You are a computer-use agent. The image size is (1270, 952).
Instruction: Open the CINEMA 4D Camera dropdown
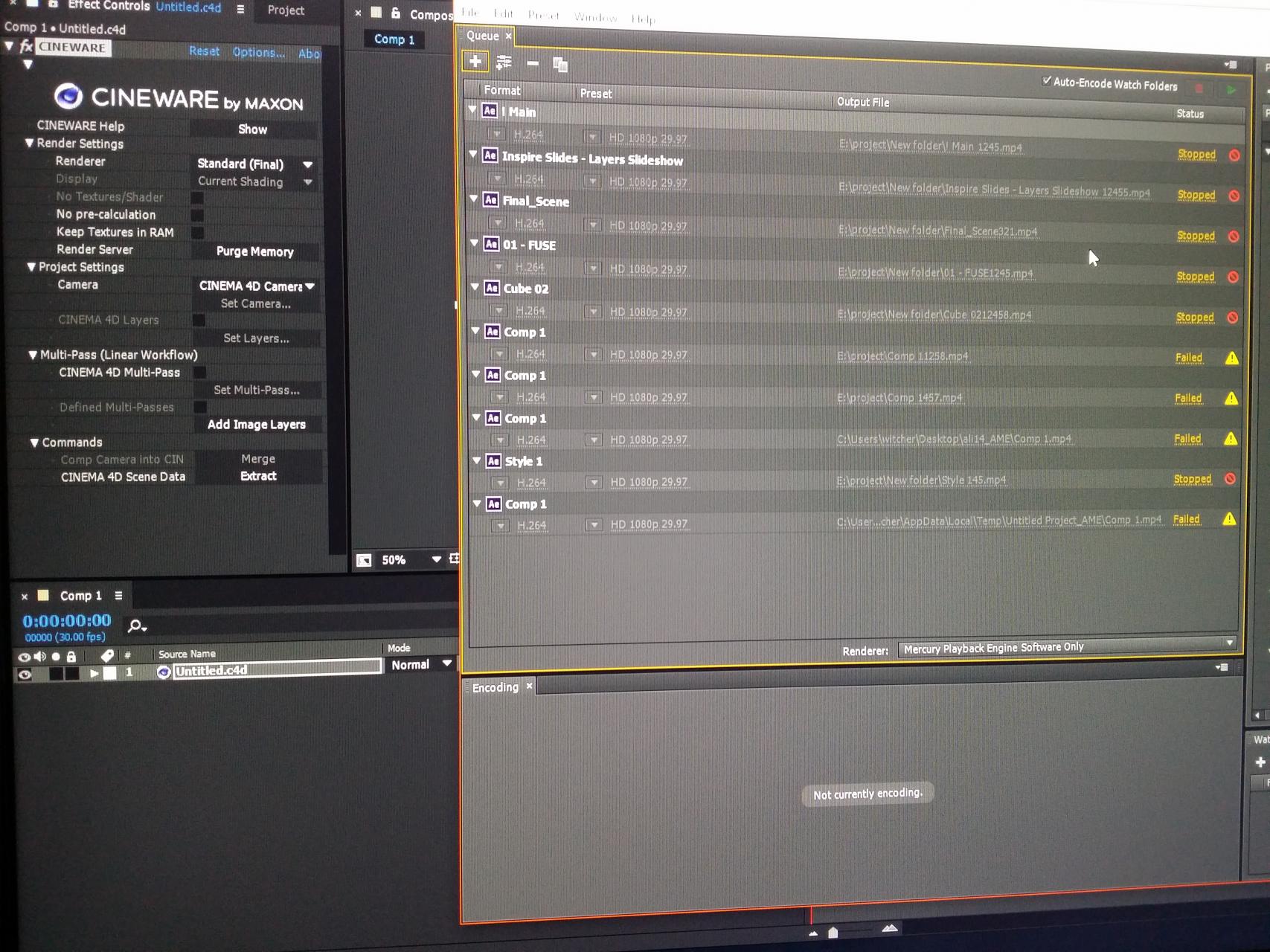(x=256, y=286)
